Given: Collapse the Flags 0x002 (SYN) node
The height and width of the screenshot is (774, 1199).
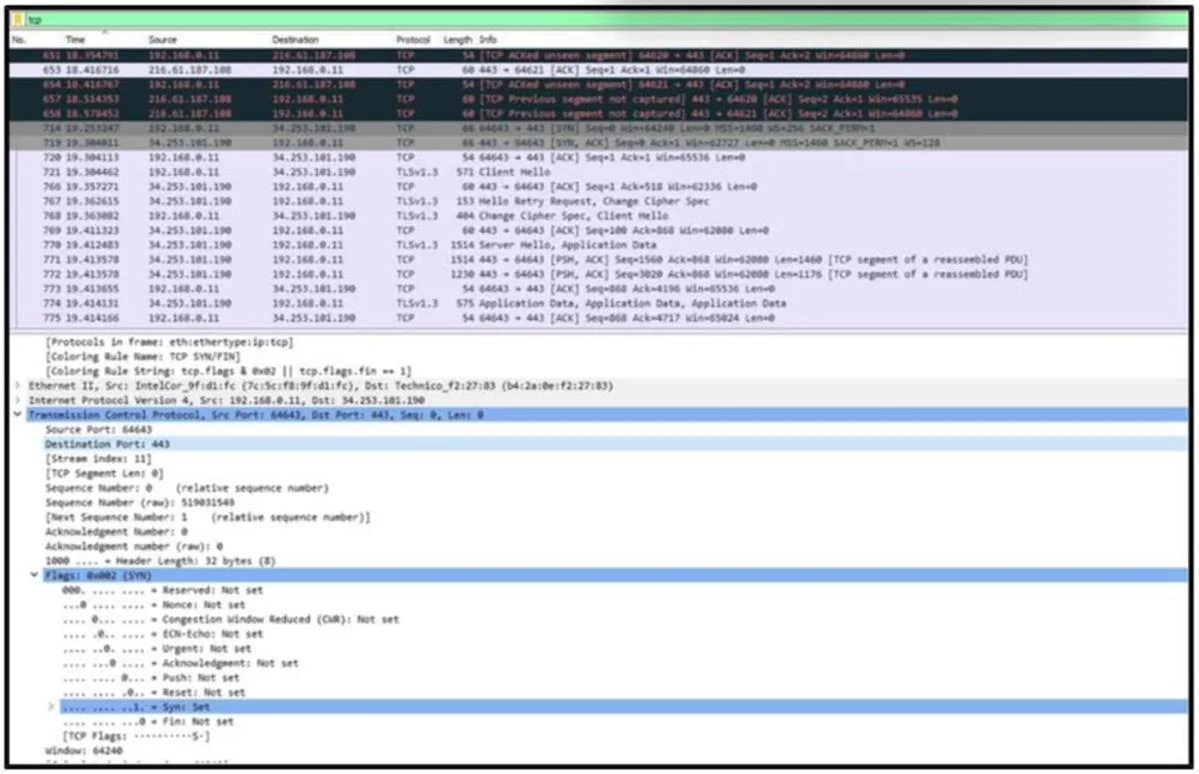Looking at the screenshot, I should 34,576.
